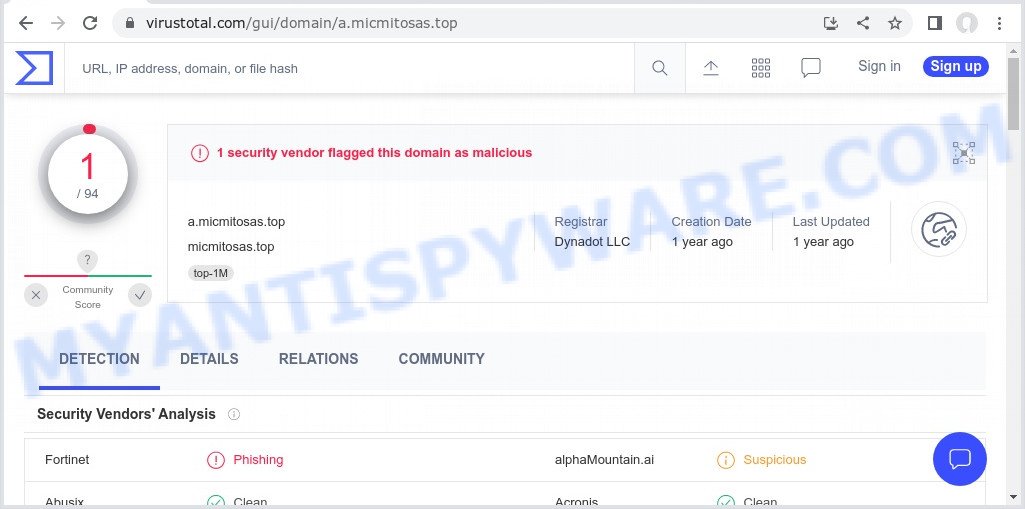This screenshot has width=1025, height=509.
Task: Click the alphaMountain.ai vendor name
Action: (x=604, y=460)
